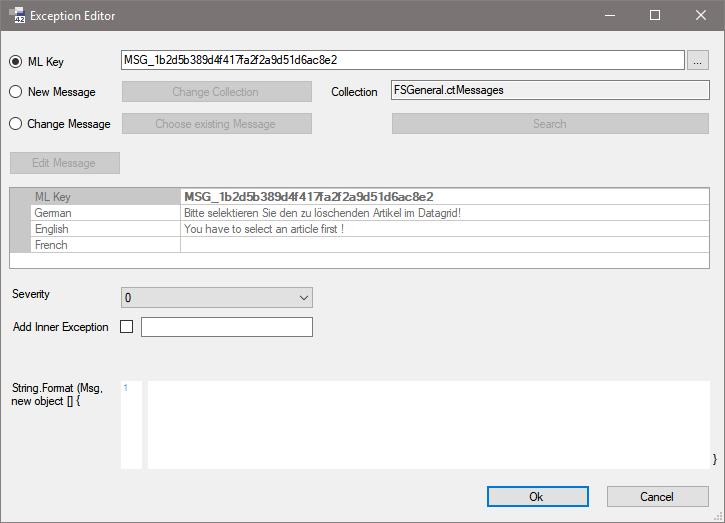Click the Collection field FSGeneral.ctMessages
Viewport: 725px width, 523px height.
pyautogui.click(x=550, y=90)
